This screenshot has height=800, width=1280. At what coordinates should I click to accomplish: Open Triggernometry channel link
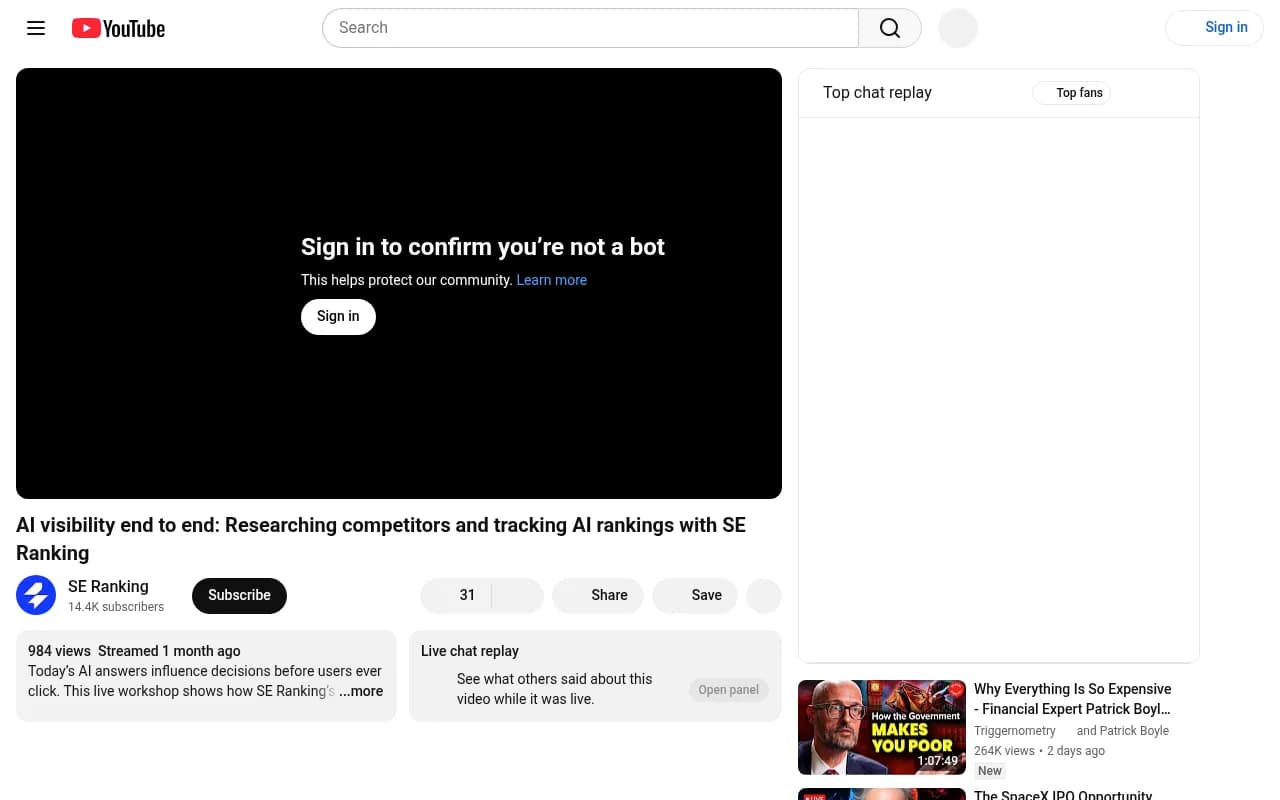[1015, 731]
